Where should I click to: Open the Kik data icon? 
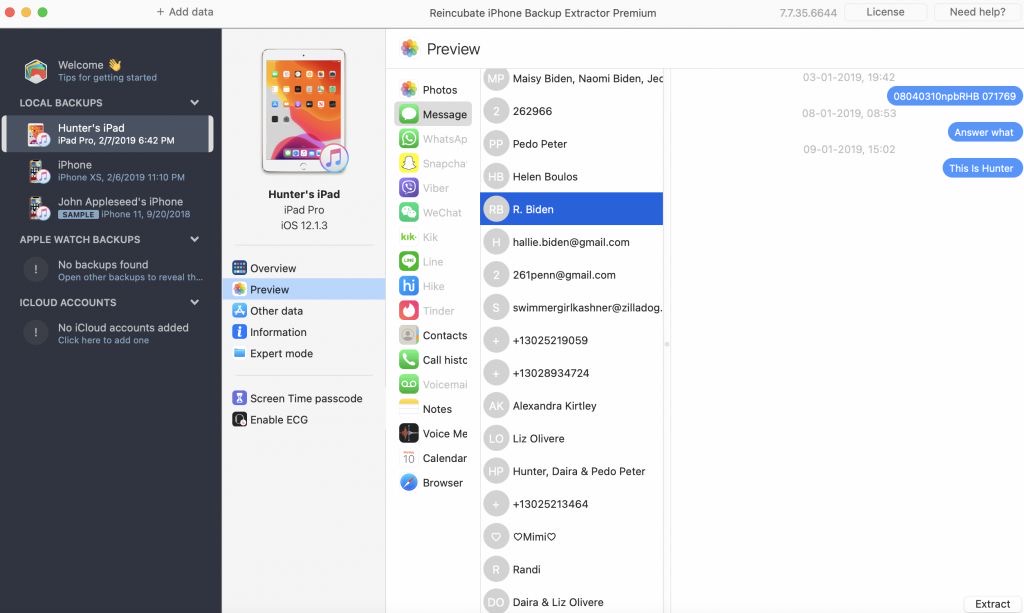point(409,237)
